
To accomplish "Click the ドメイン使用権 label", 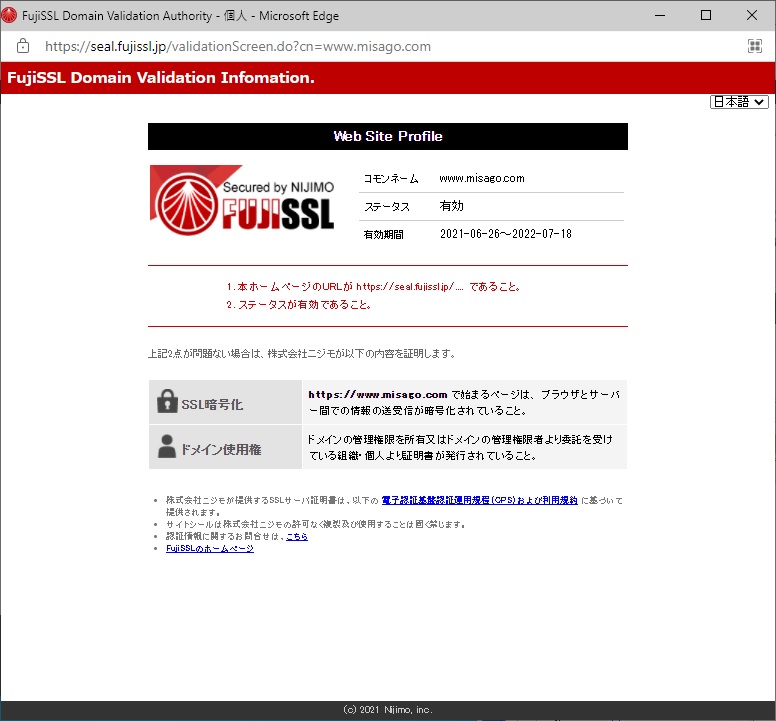I will coord(221,449).
